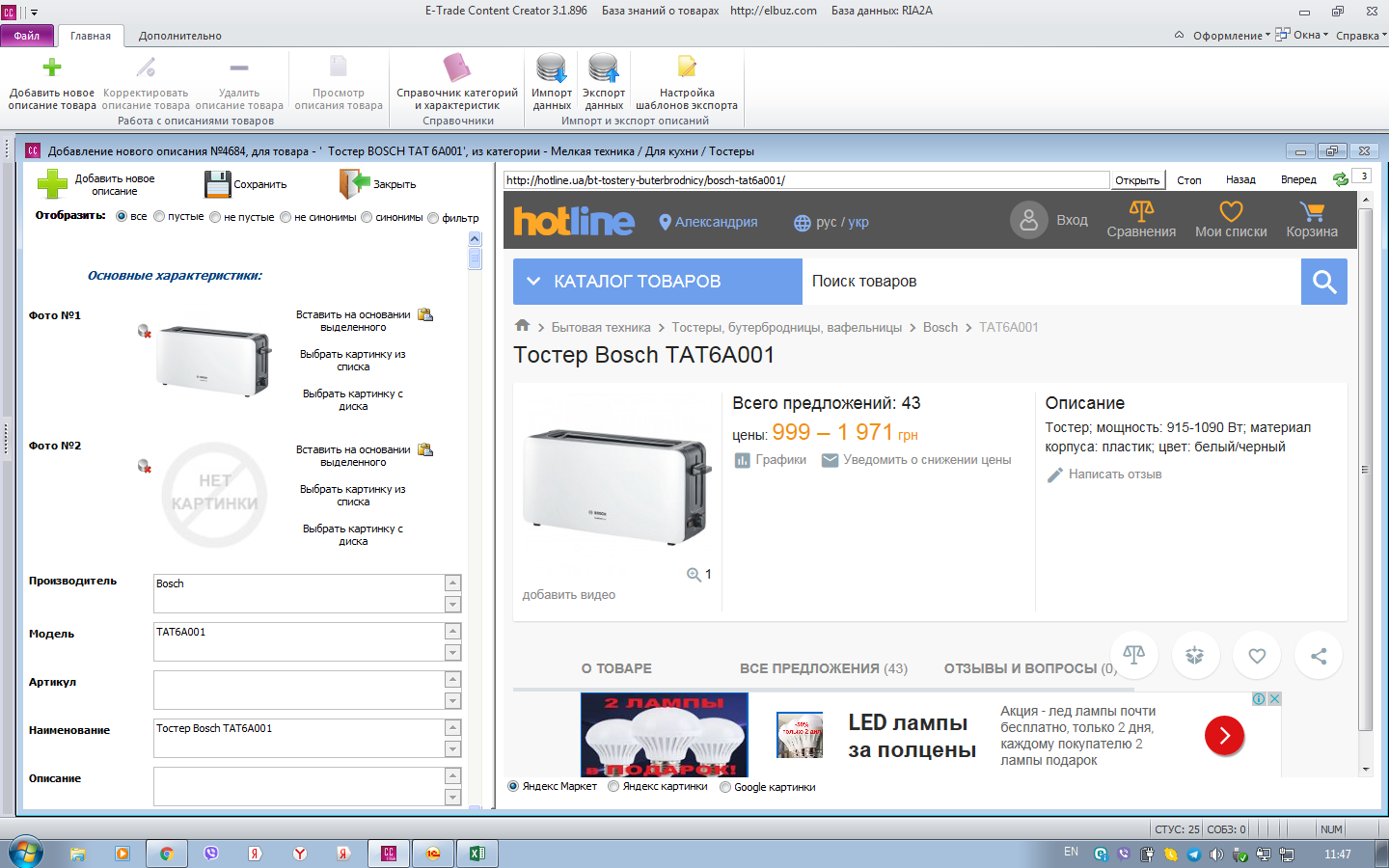Open Viber from the Windows taskbar
Viewport: 1389px width, 868px height.
[211, 854]
